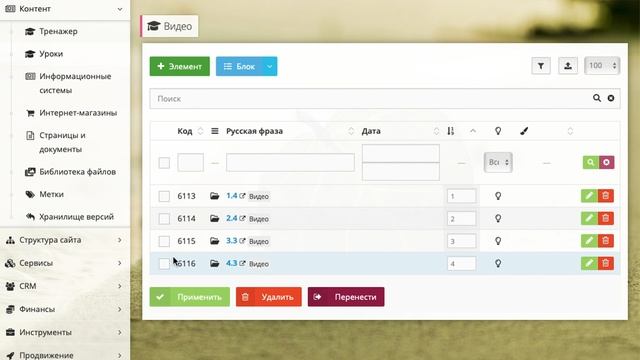Screen dimensions: 640x360
Task: Open the 100 items-per-page dropdown
Action: click(x=602, y=66)
